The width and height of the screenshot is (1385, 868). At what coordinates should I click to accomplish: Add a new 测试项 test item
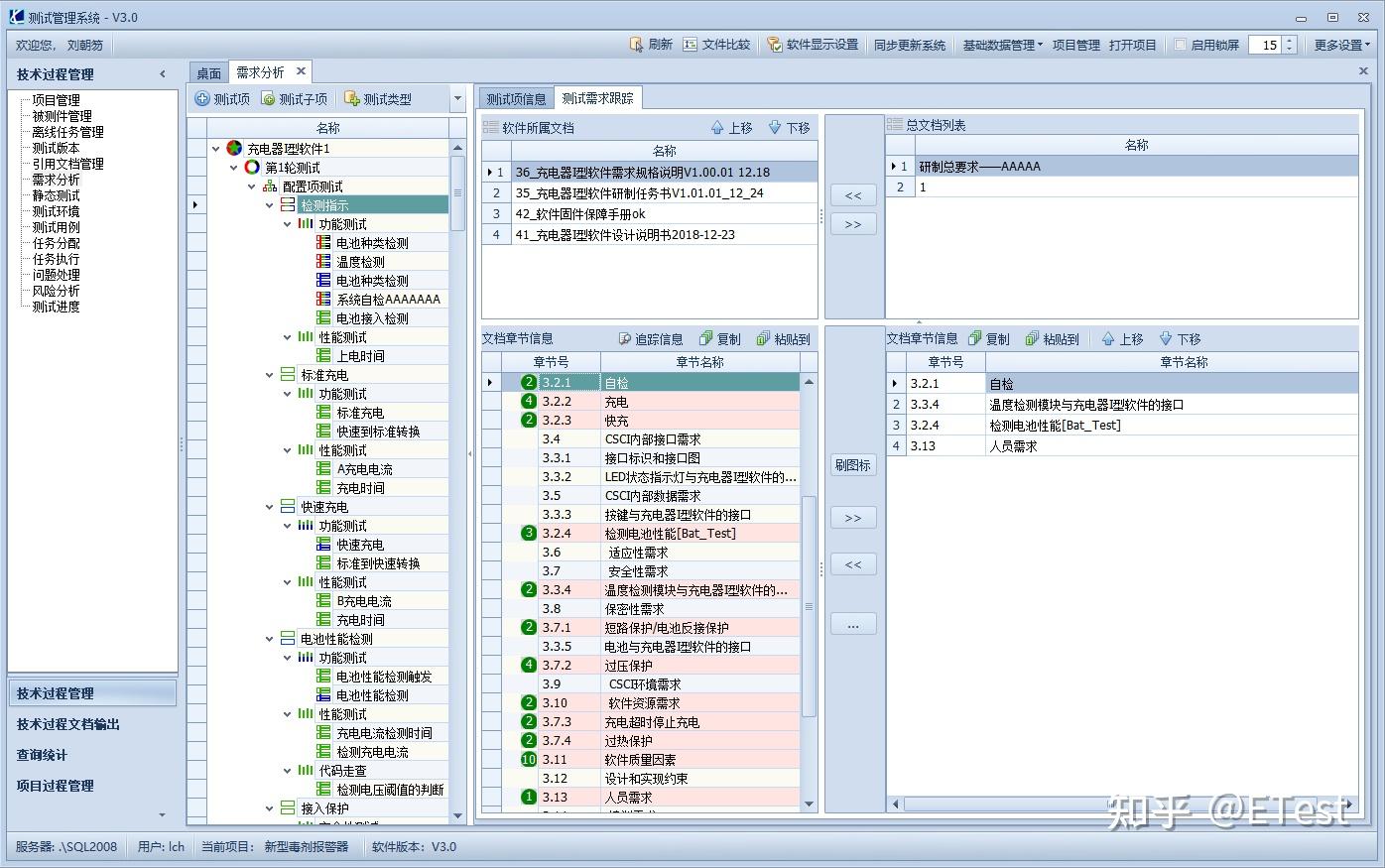pos(221,98)
